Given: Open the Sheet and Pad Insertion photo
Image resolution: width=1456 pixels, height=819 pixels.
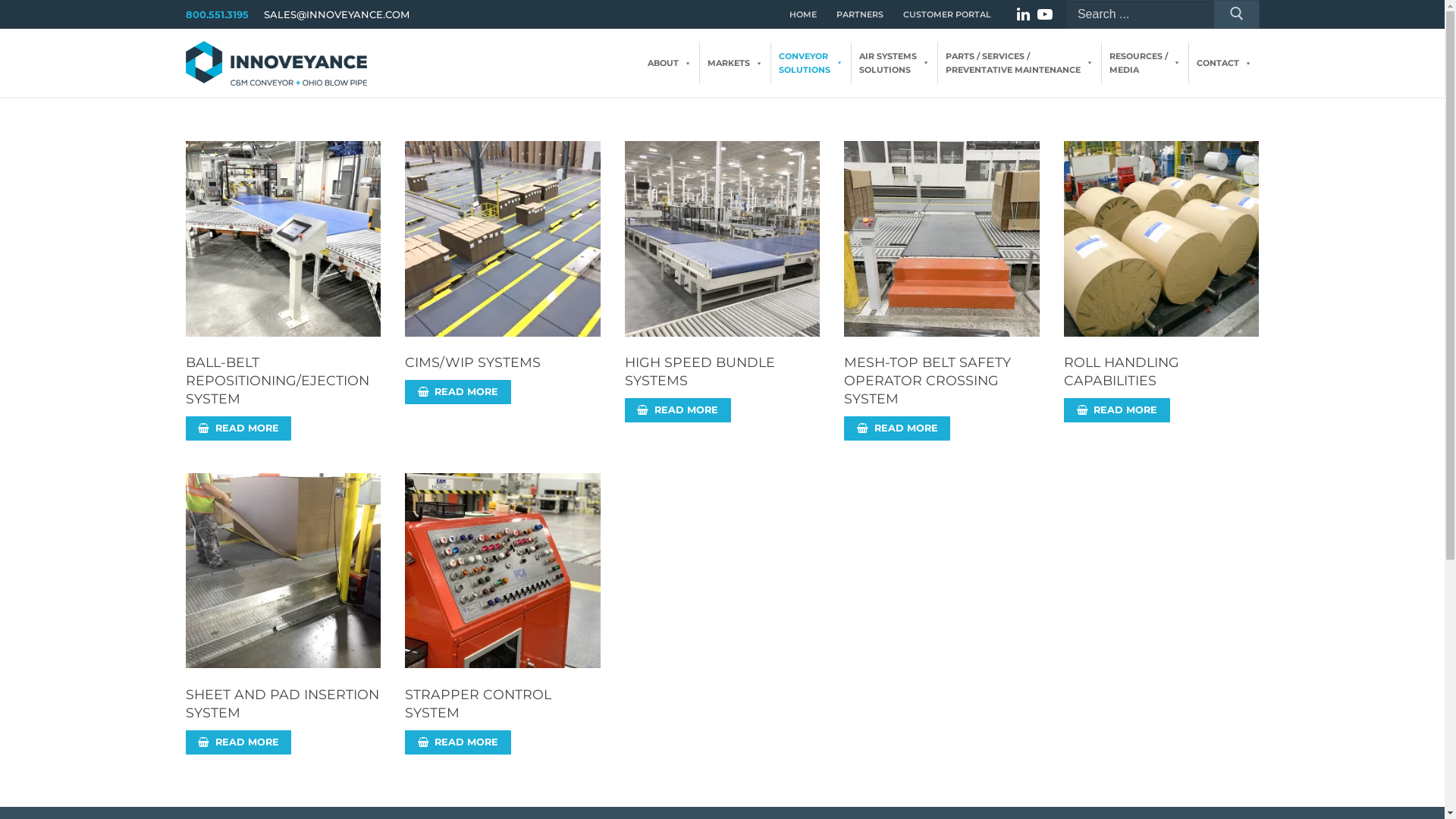Looking at the screenshot, I should (283, 571).
